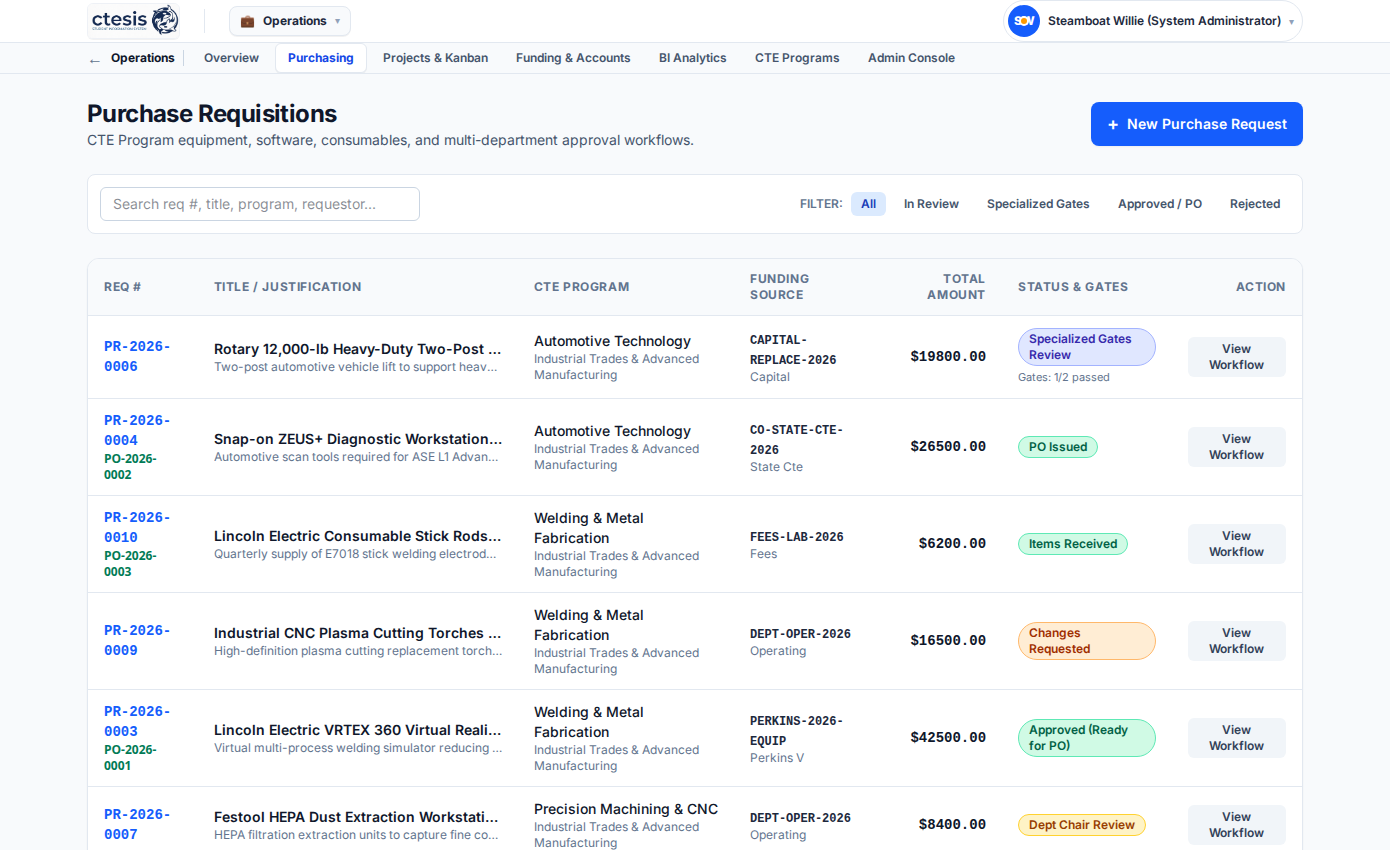The width and height of the screenshot is (1390, 850).
Task: Expand the Steamboat Willie account menu
Action: pos(1153,21)
